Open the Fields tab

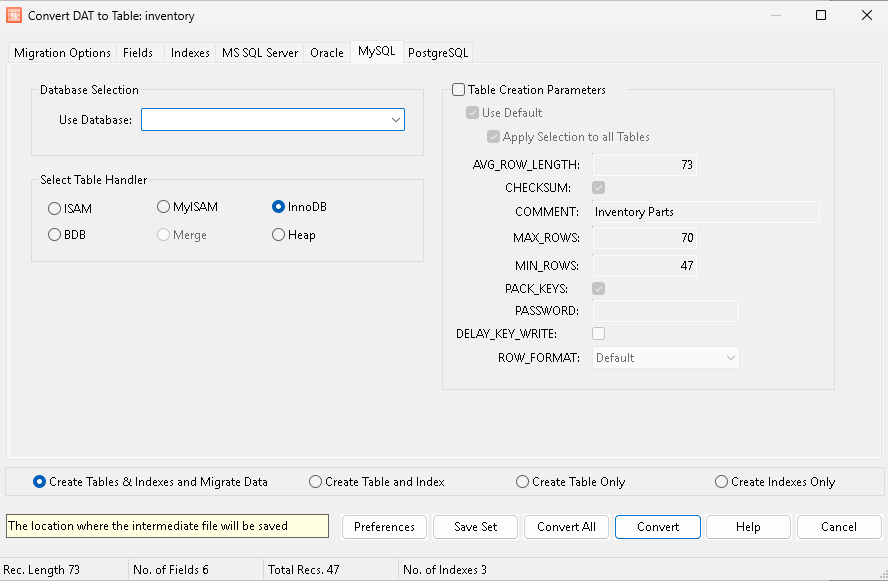coord(138,53)
